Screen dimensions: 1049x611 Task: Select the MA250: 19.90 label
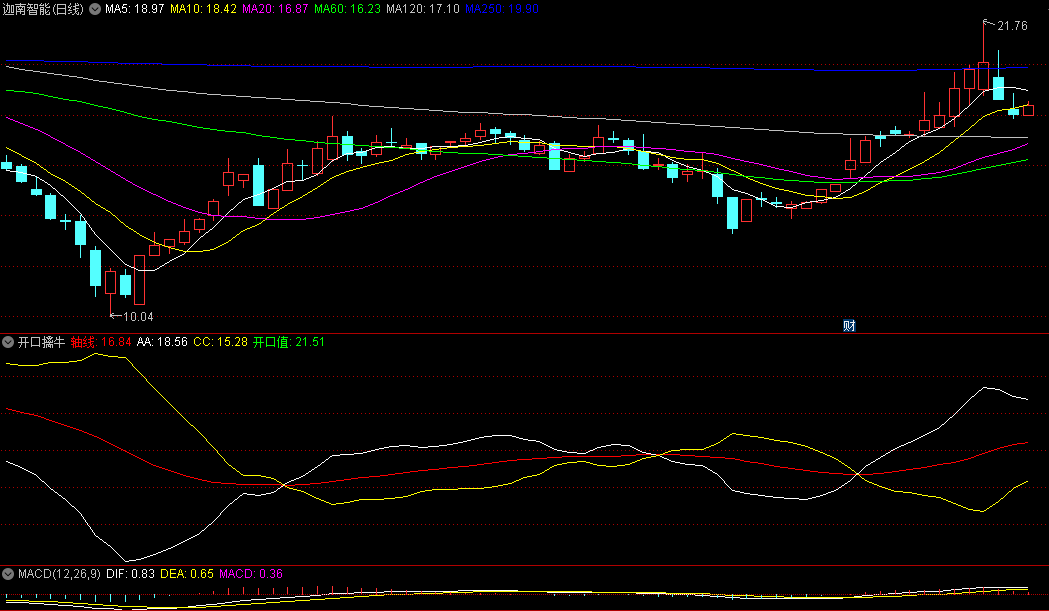[x=502, y=9]
